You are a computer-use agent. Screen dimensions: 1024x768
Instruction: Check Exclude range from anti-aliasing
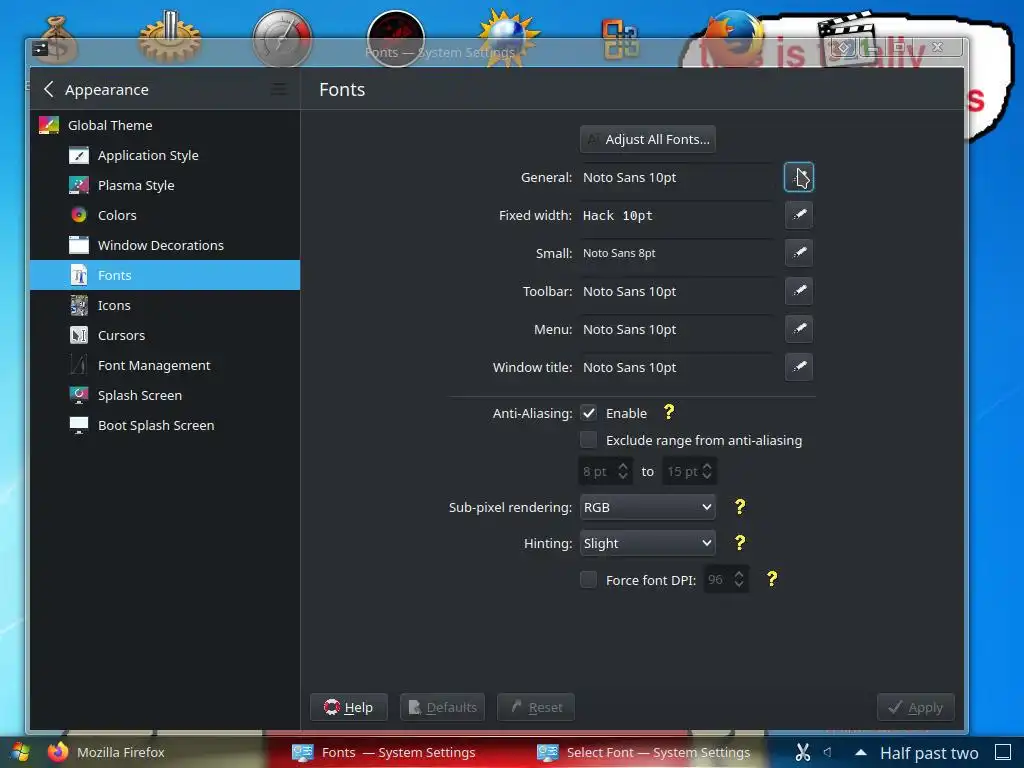588,440
